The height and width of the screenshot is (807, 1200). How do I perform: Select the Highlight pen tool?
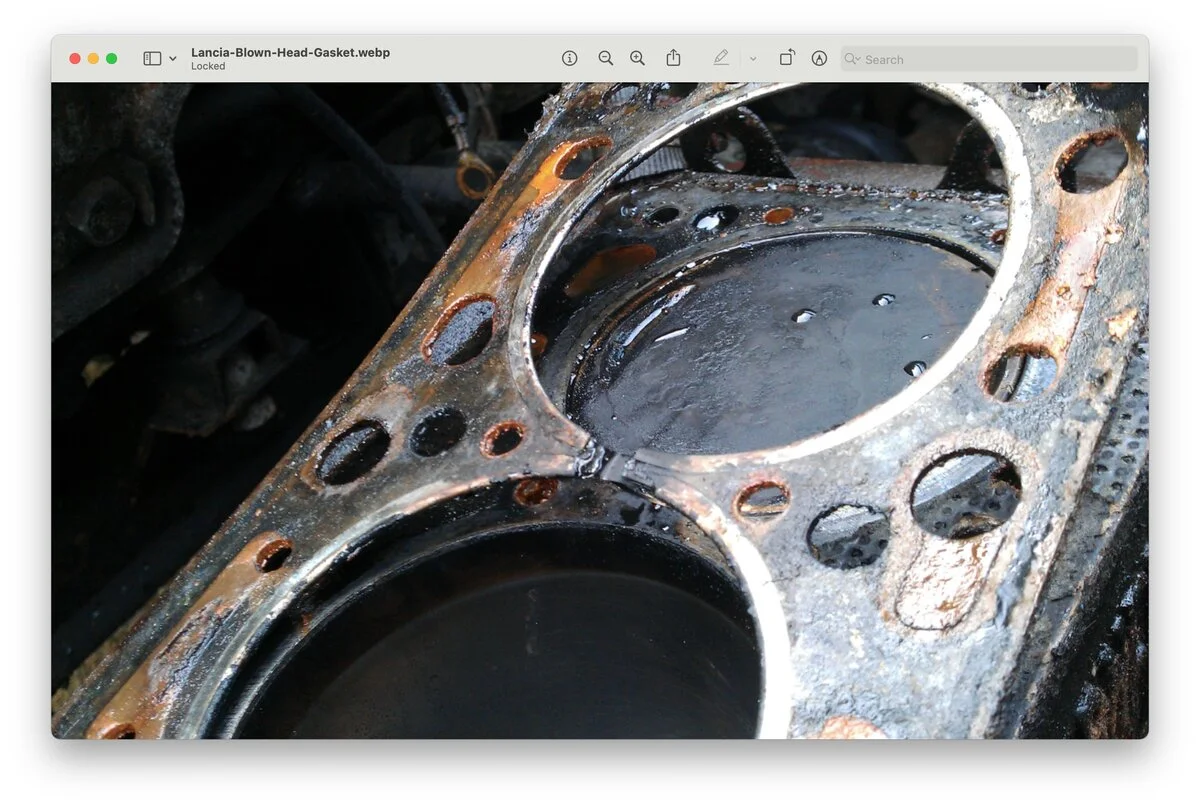721,59
